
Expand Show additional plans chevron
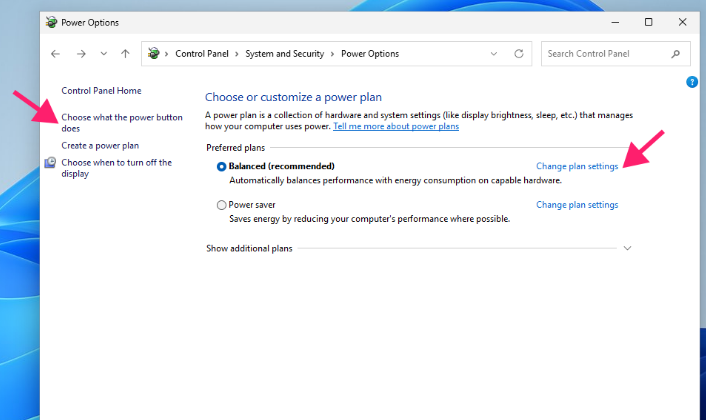[x=627, y=248]
